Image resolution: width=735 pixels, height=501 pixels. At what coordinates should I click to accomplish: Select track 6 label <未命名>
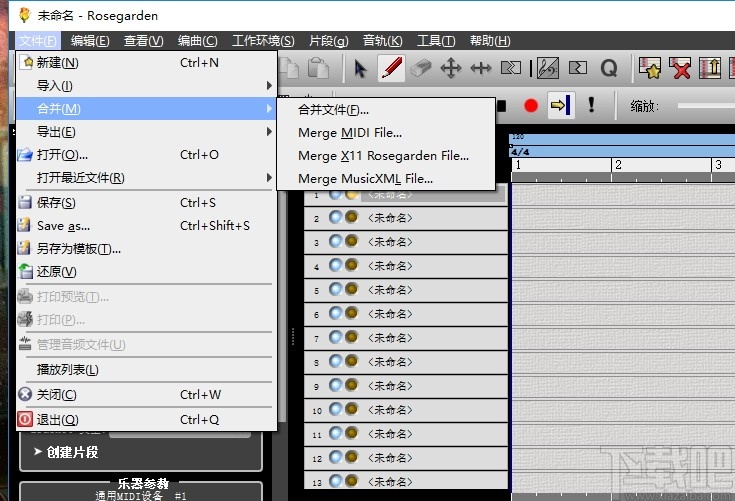click(x=390, y=314)
